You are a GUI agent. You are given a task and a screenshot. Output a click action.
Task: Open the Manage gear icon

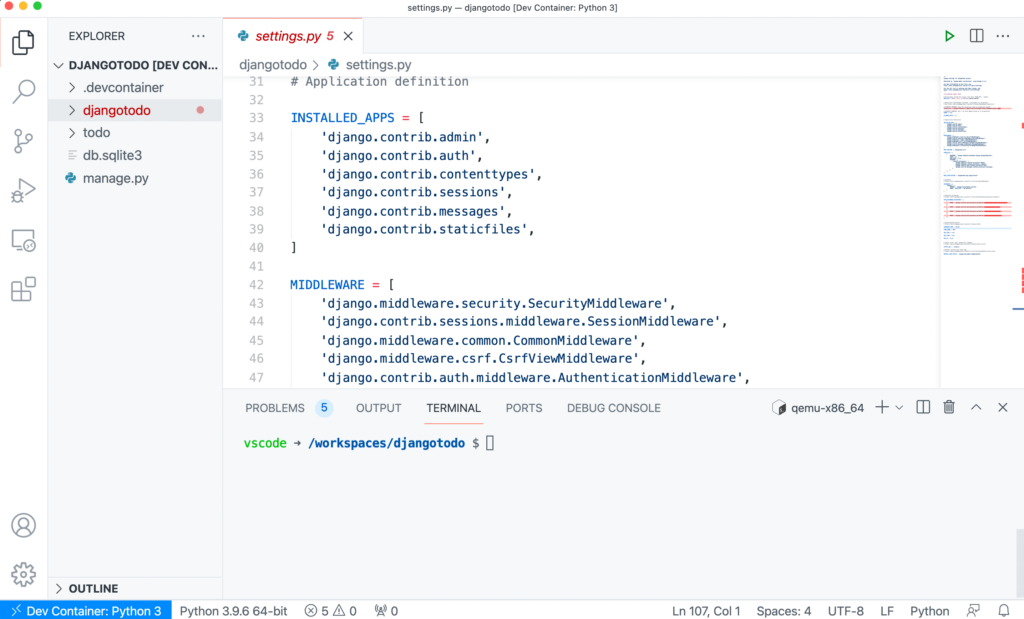tap(23, 575)
